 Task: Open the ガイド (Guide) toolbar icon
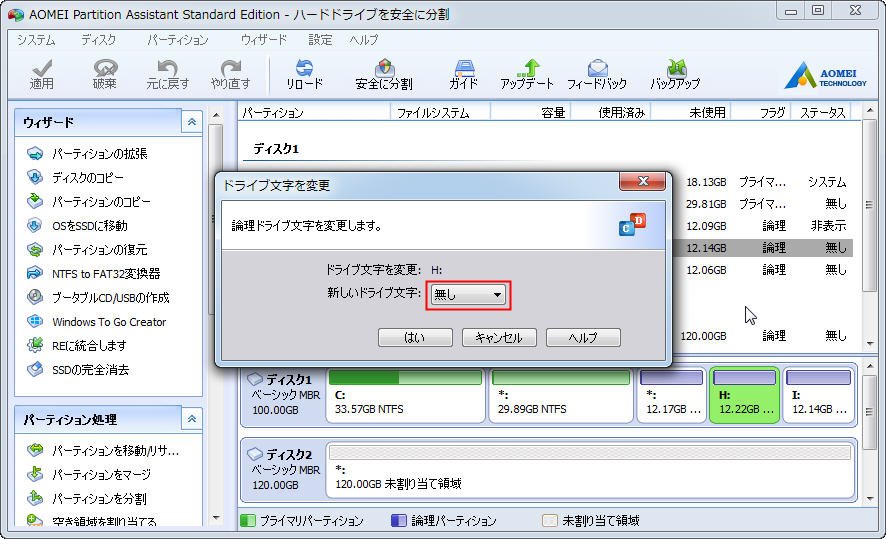click(x=463, y=75)
